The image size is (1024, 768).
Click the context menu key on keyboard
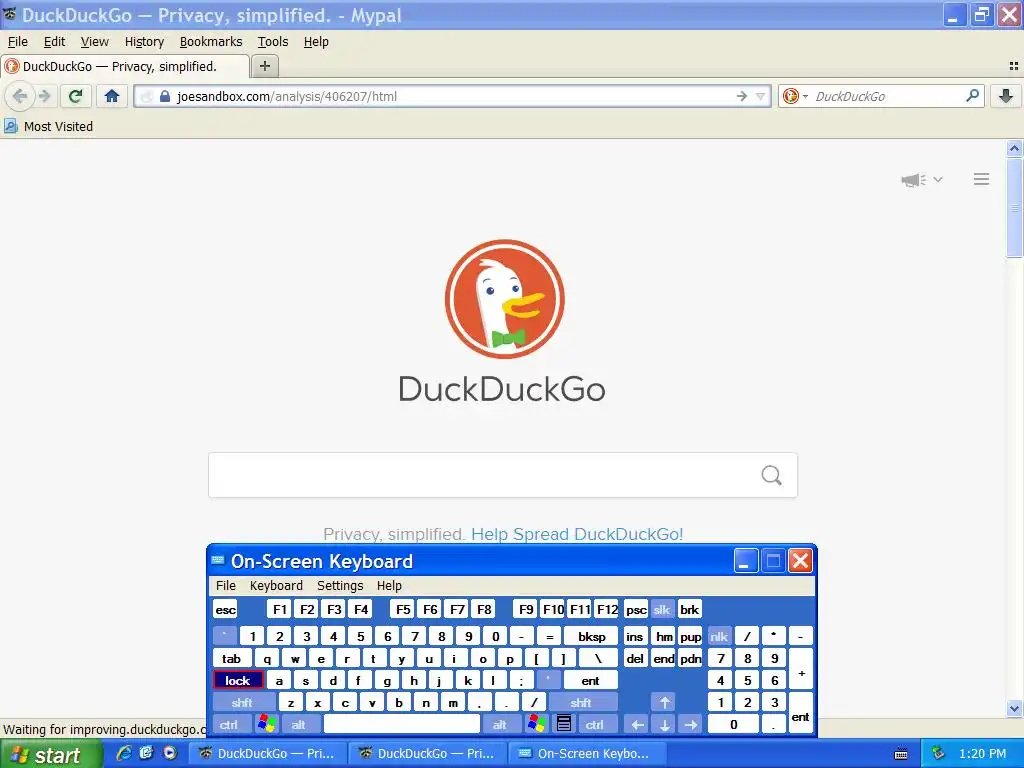pos(564,725)
